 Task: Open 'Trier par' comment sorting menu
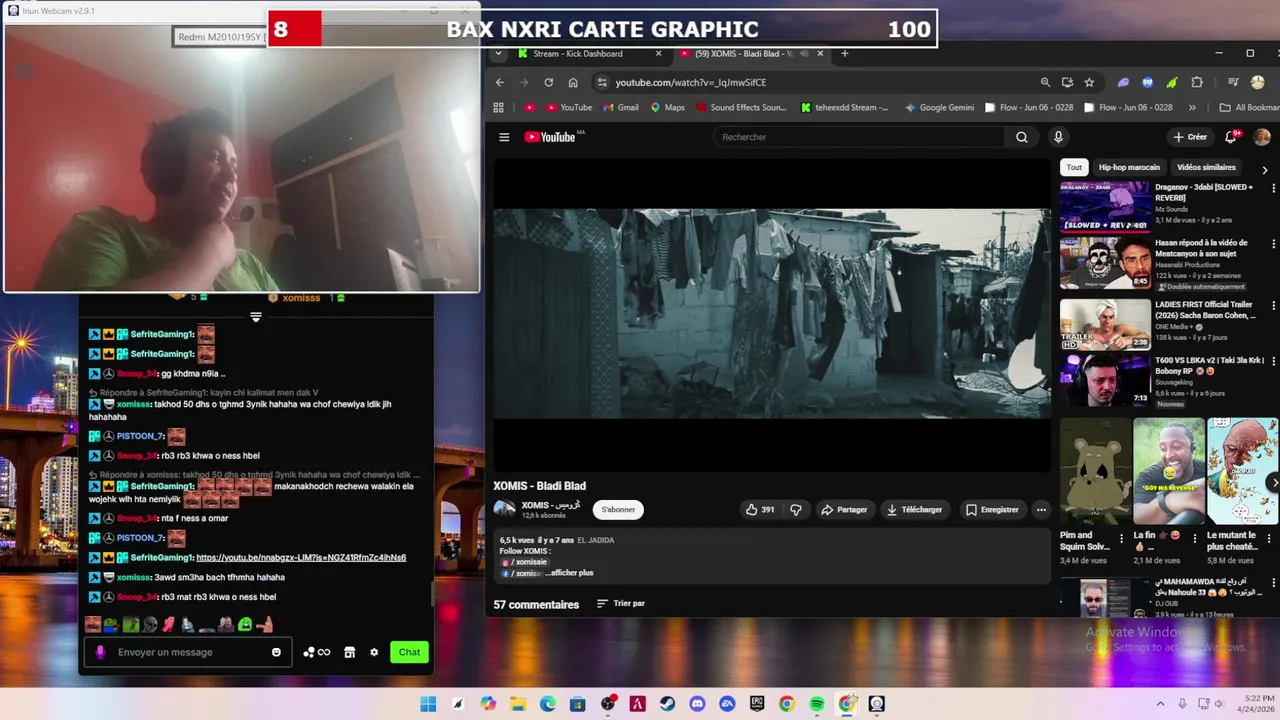click(x=621, y=604)
